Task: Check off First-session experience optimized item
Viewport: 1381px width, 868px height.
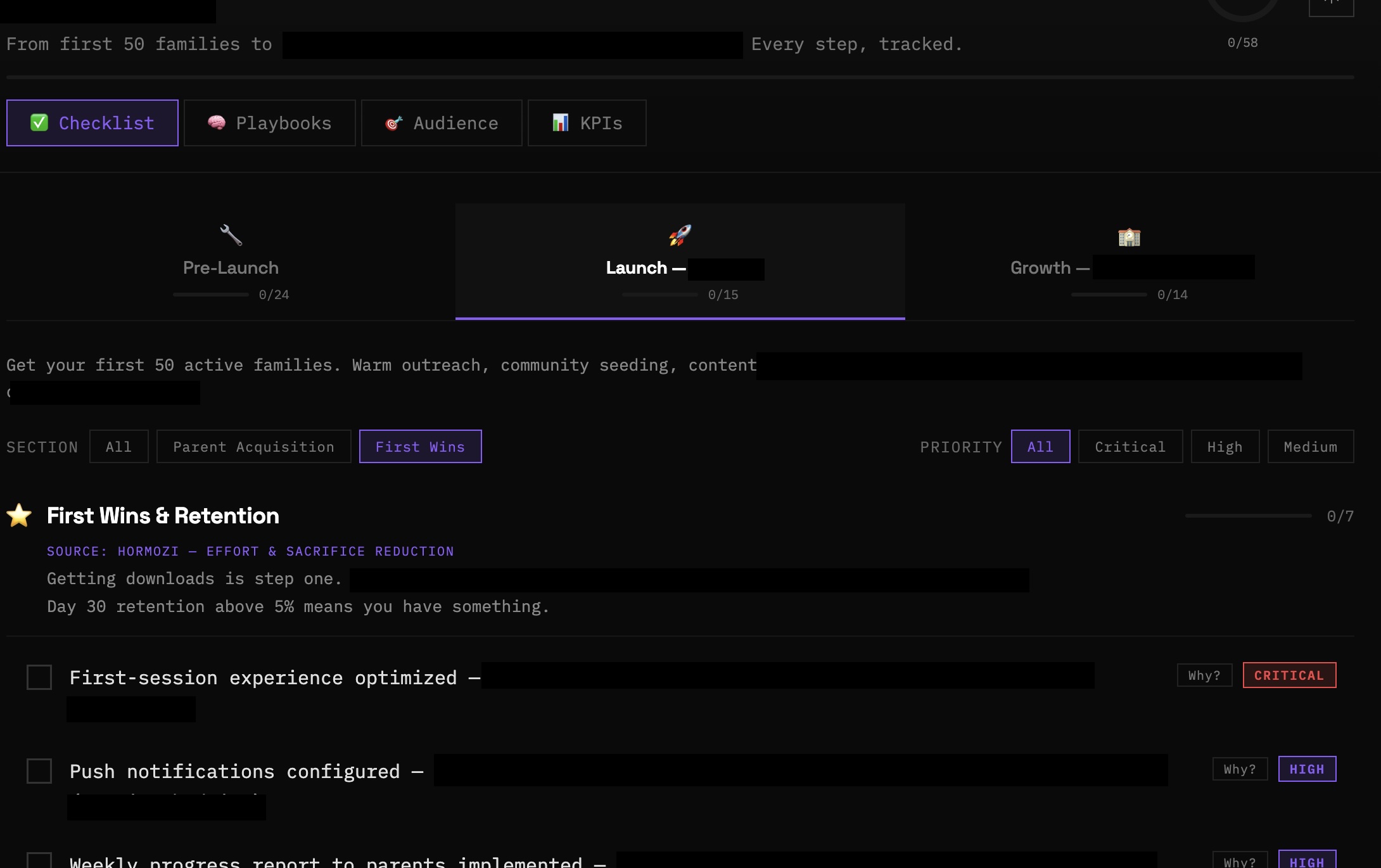Action: [x=39, y=677]
